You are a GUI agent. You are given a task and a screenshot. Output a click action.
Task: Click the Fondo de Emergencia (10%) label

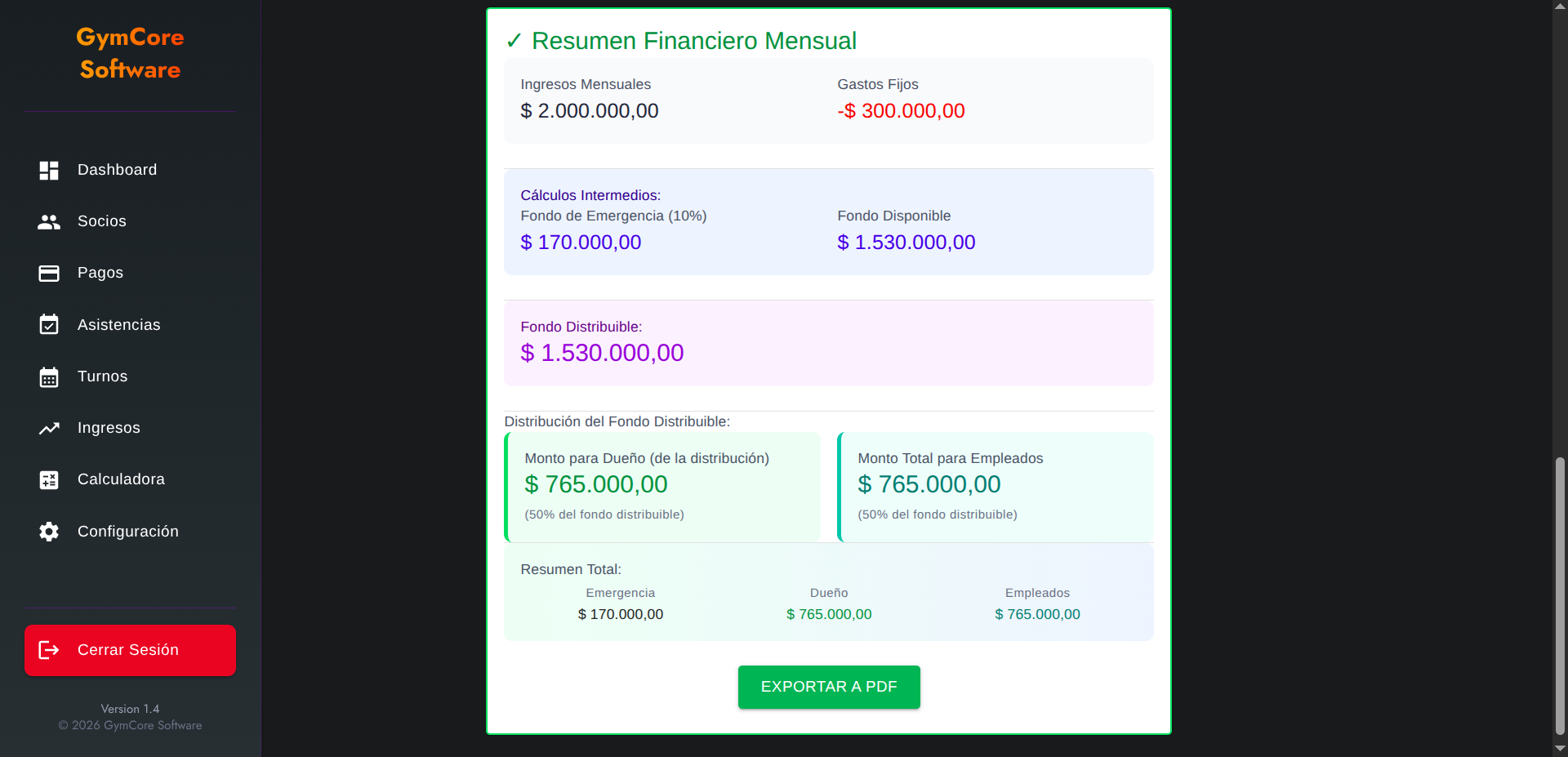pyautogui.click(x=613, y=216)
